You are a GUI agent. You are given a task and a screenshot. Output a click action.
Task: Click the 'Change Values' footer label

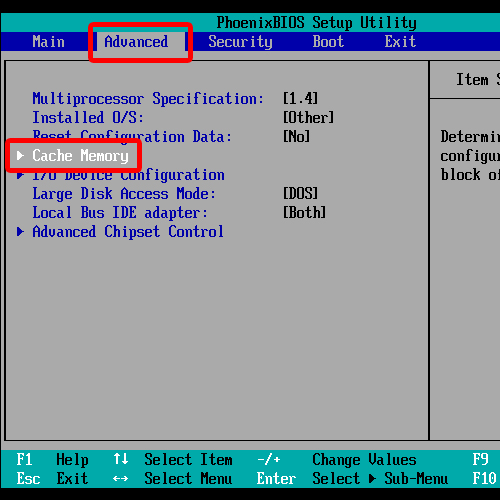pyautogui.click(x=364, y=460)
